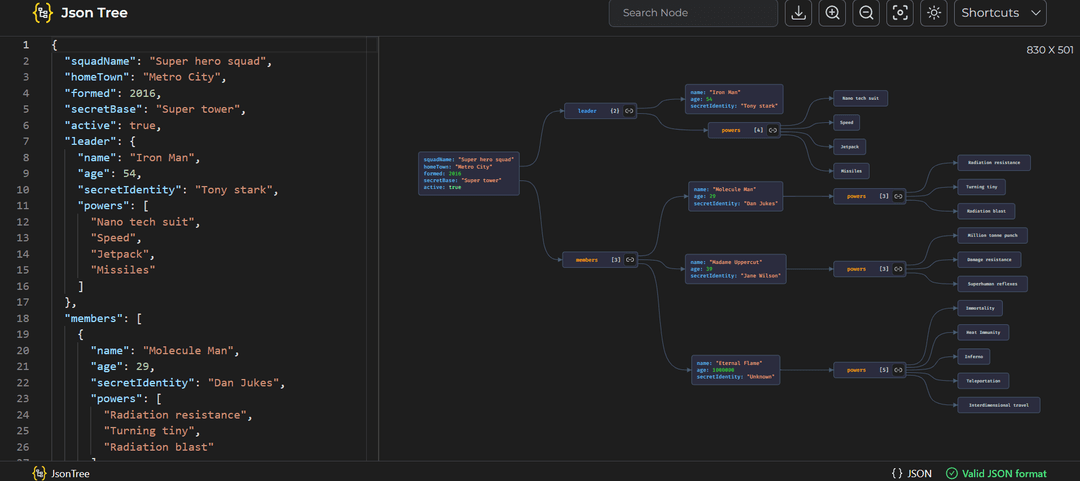Click the "Super tower" value in editor
1080x481 pixels.
(x=198, y=109)
